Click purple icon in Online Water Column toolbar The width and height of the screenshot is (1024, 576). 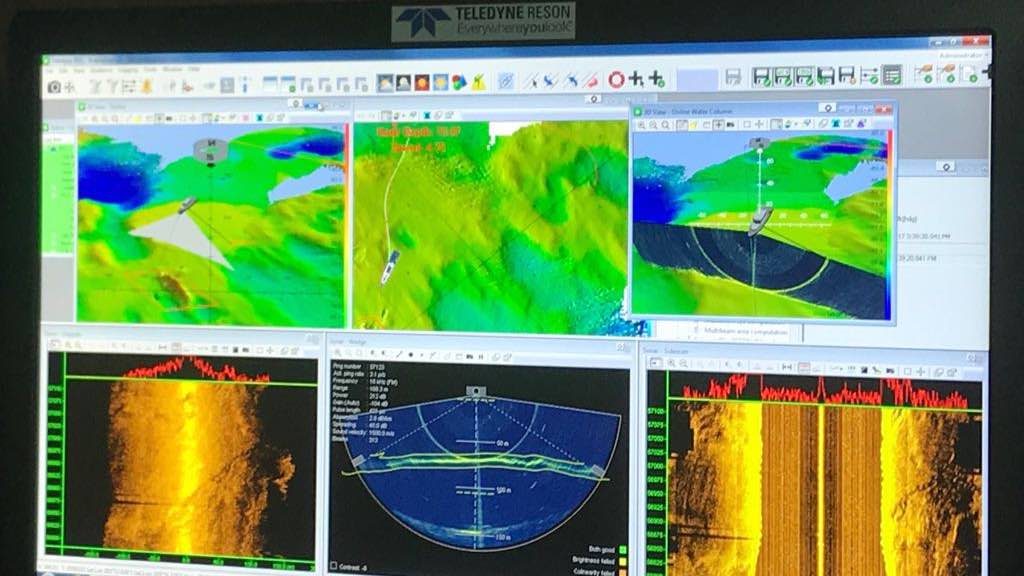[x=861, y=123]
